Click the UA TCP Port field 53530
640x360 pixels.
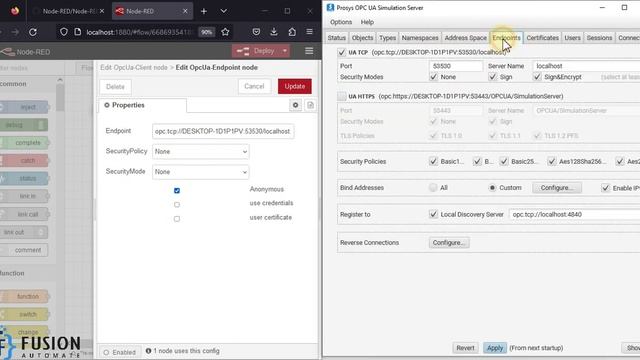click(x=456, y=66)
